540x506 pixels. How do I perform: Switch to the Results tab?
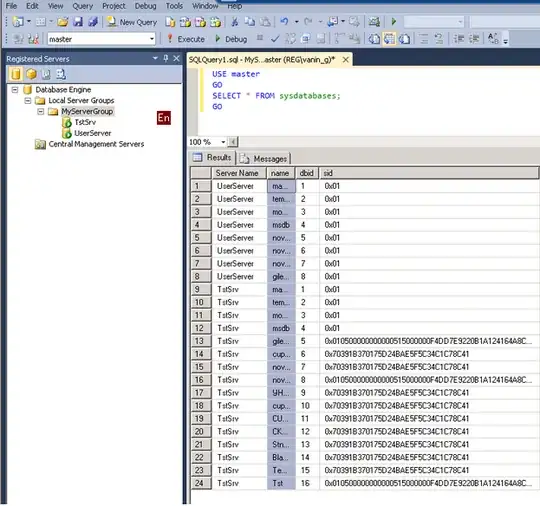coord(213,158)
